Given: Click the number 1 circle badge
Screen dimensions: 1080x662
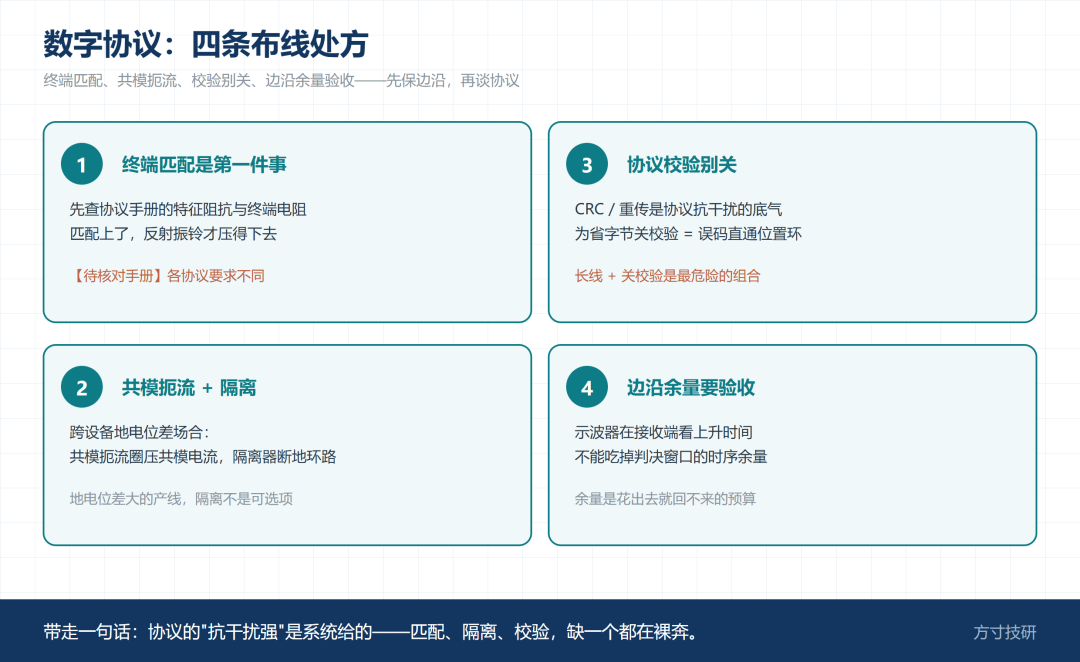Looking at the screenshot, I should click(81, 164).
